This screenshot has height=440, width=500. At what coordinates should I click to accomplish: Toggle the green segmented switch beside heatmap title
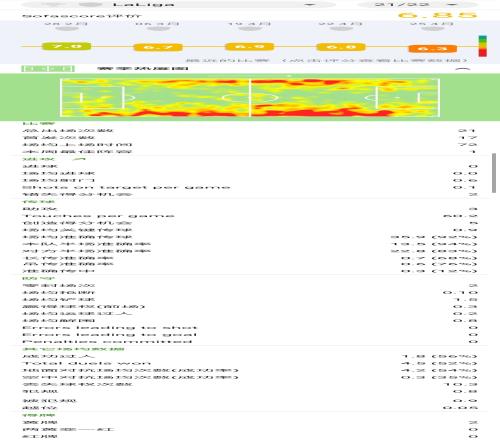coord(48,69)
